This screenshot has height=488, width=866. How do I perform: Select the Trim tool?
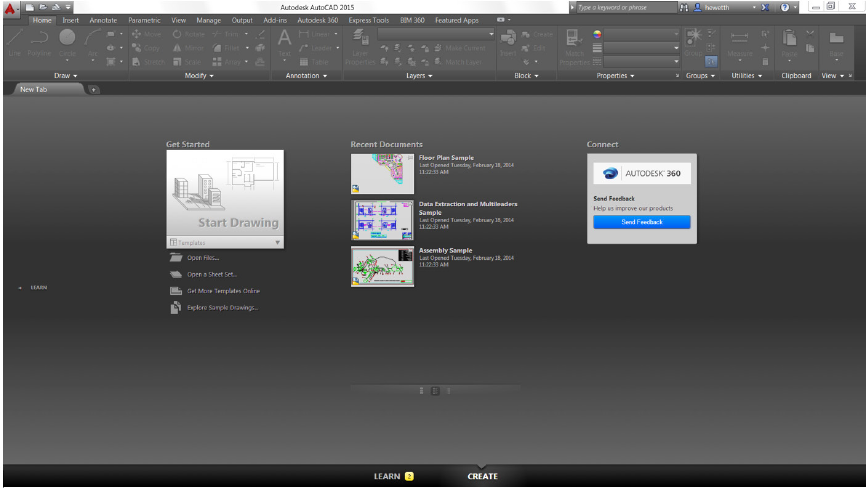(226, 34)
